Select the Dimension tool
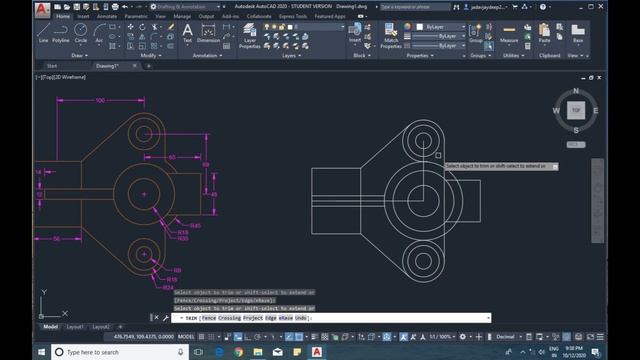This screenshot has width=640, height=360. 208,33
